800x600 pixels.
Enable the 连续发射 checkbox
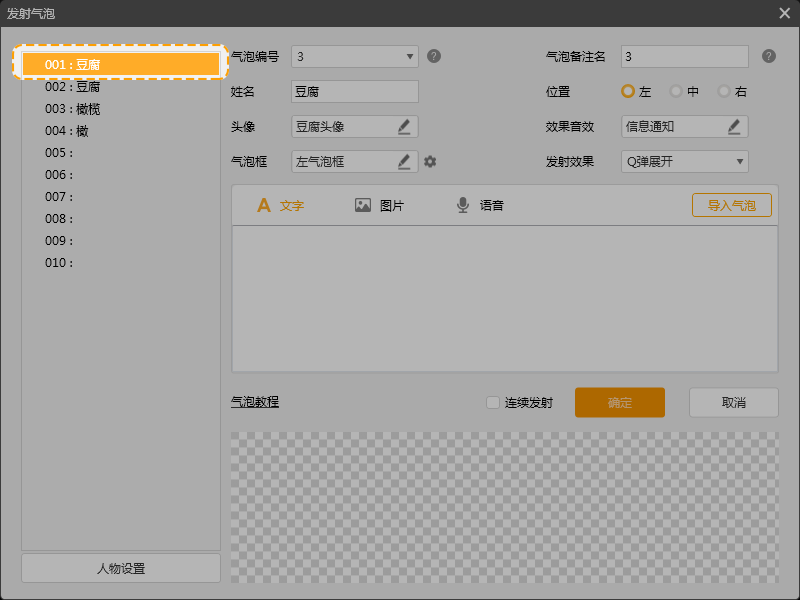(x=492, y=403)
